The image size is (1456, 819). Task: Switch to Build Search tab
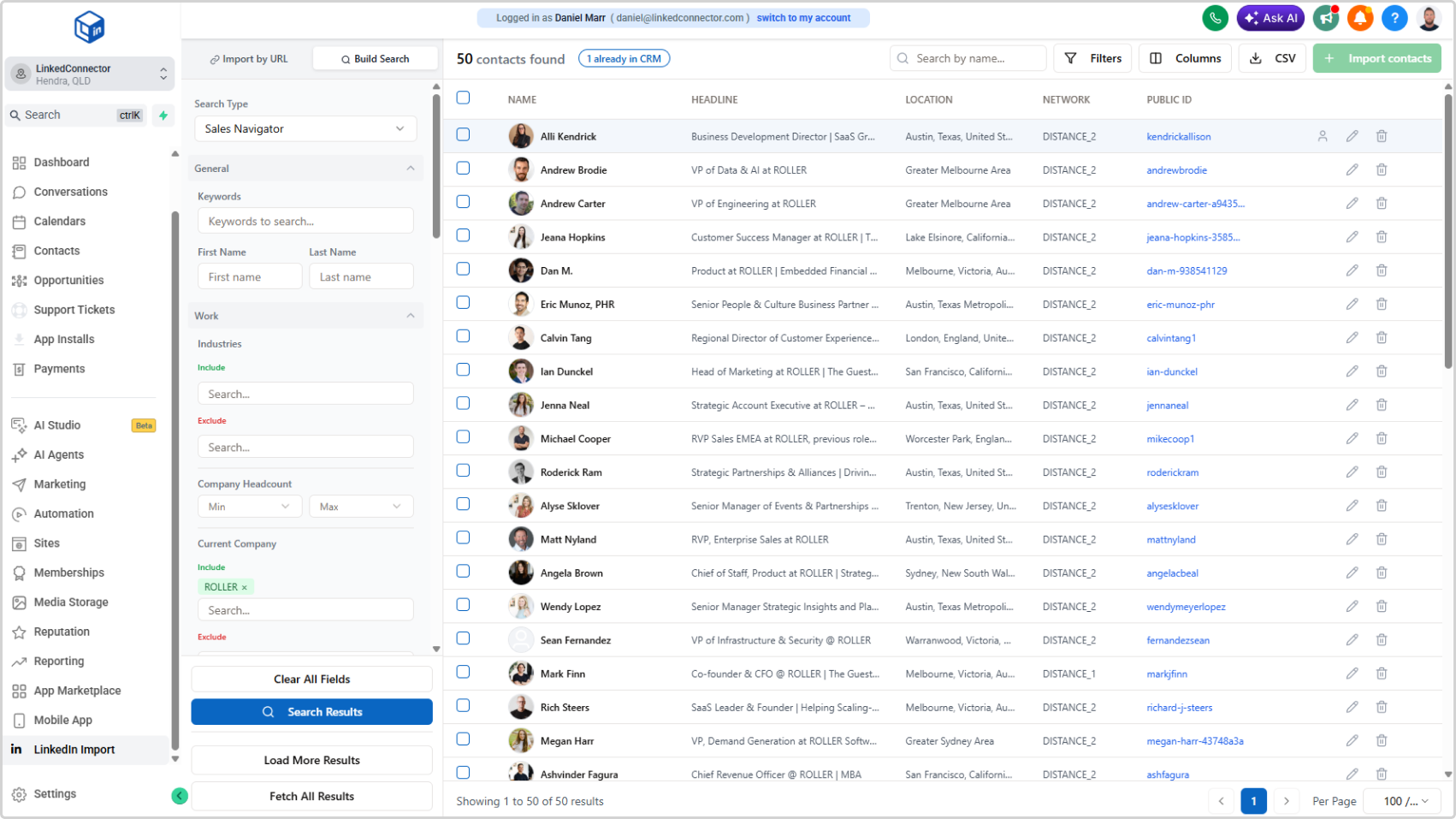tap(376, 59)
